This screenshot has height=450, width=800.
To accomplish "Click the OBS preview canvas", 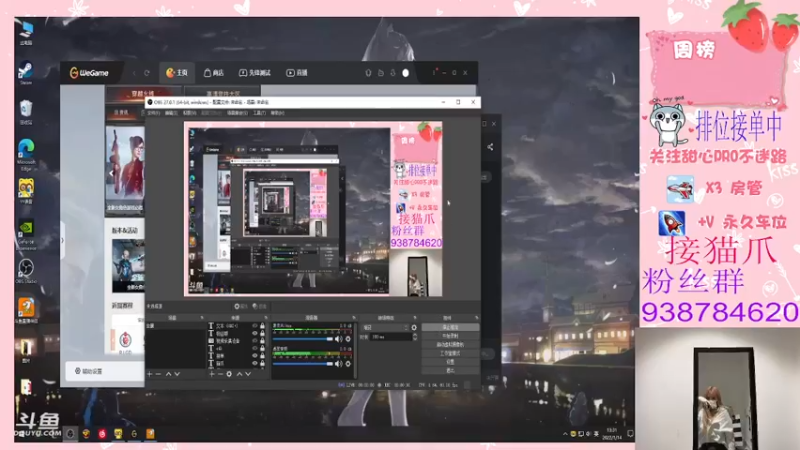I will pos(313,209).
